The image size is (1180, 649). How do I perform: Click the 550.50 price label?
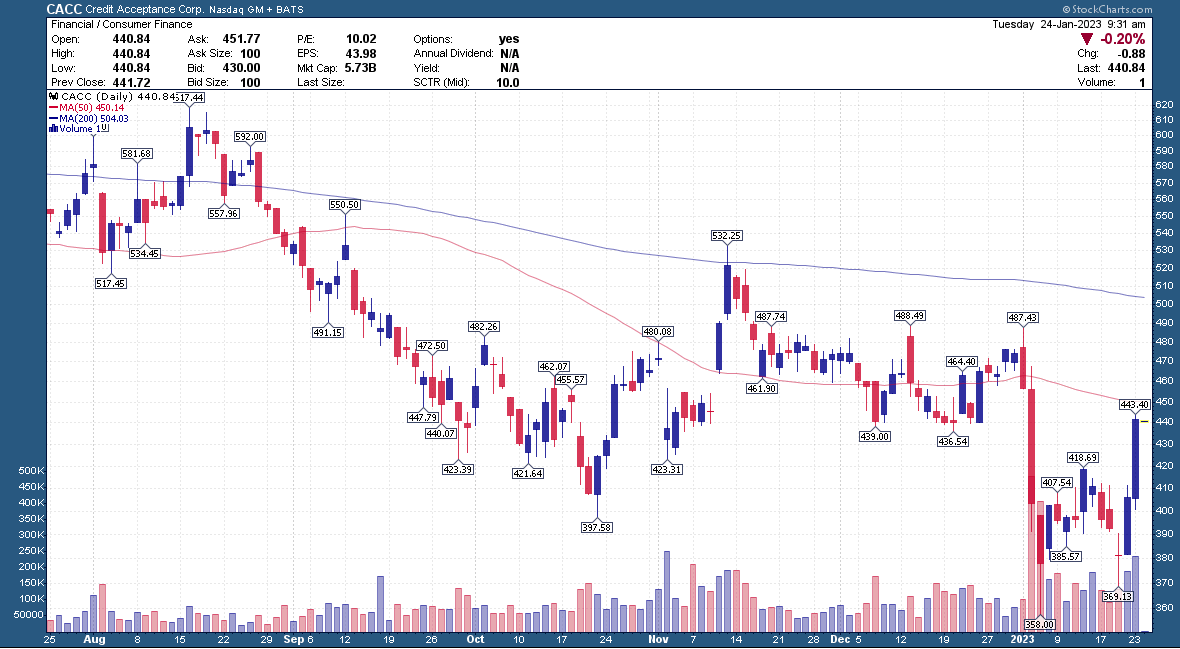[345, 204]
